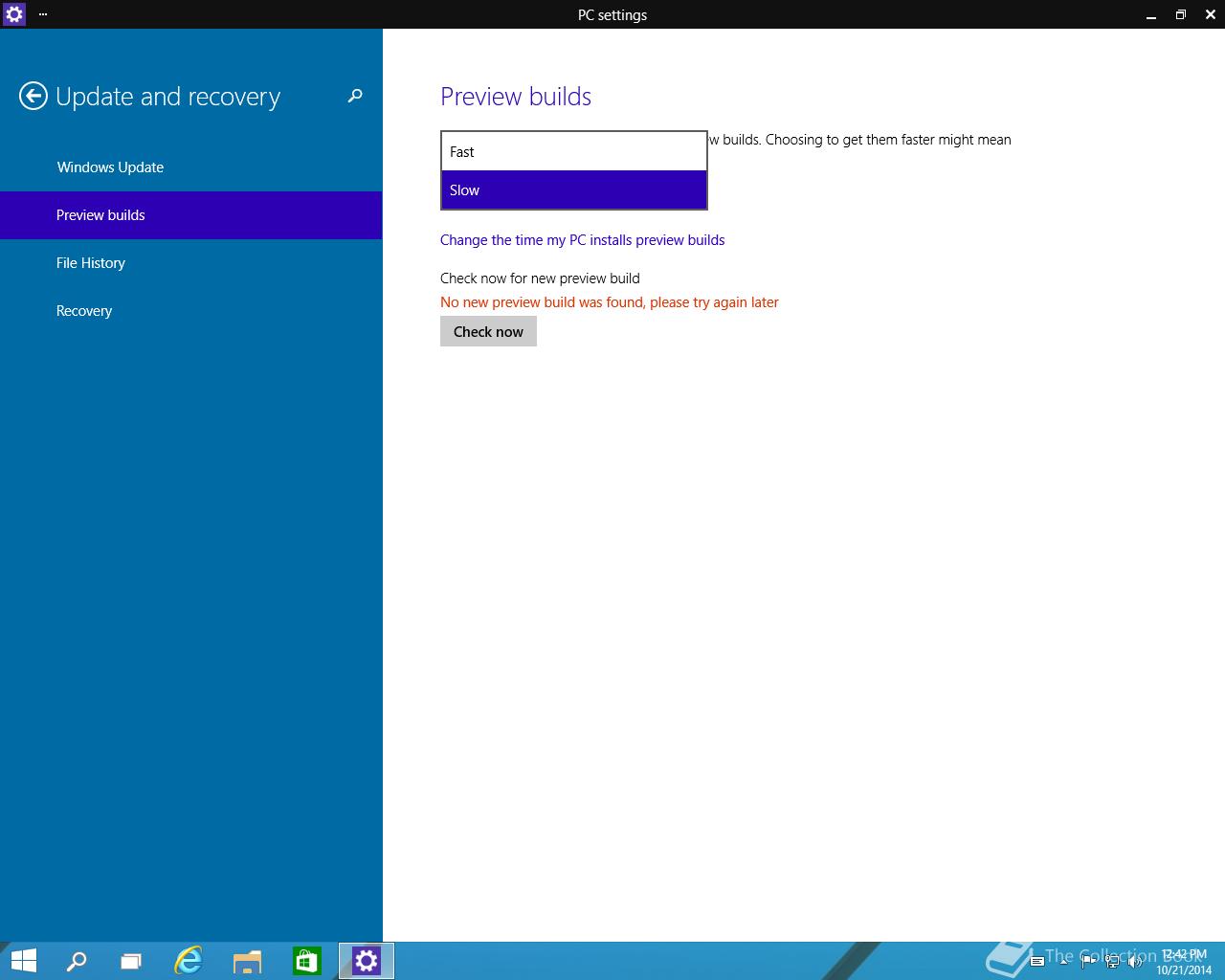1225x980 pixels.
Task: Open Windows Update section
Action: tap(191, 167)
